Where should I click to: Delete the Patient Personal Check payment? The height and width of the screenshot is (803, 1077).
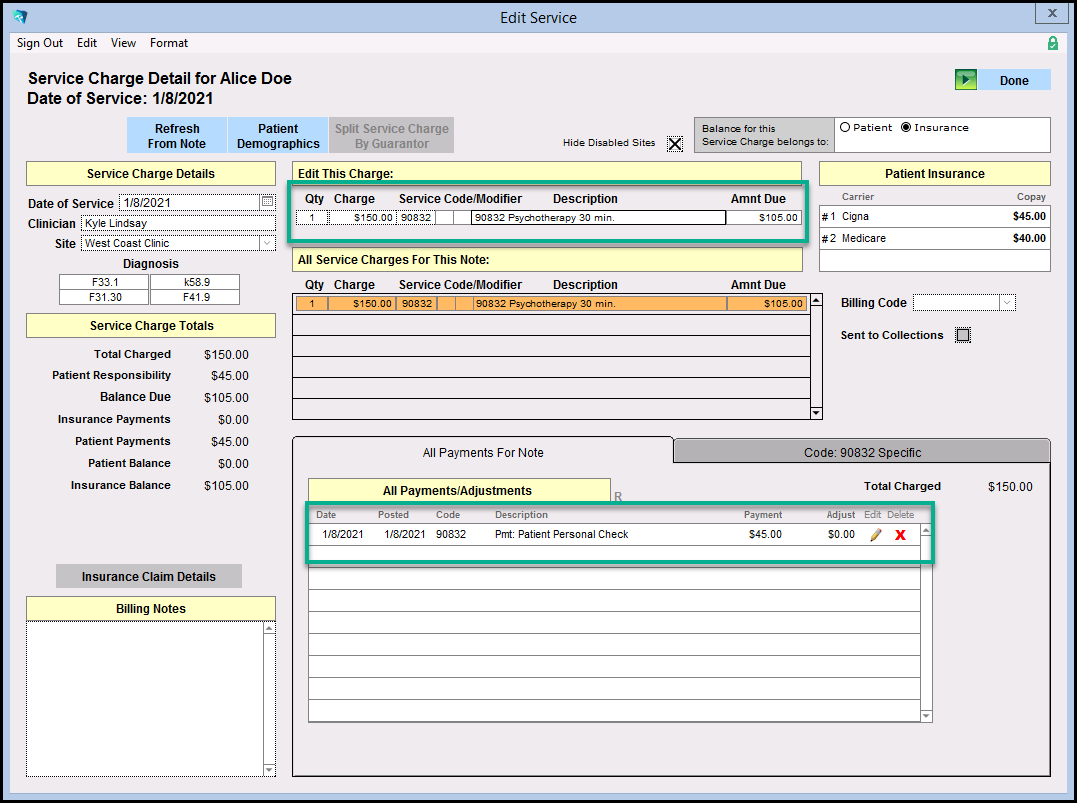coord(900,535)
